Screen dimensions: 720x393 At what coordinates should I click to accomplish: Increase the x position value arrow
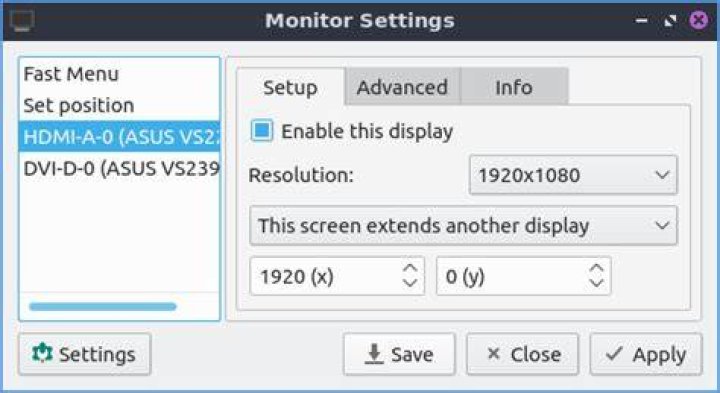pyautogui.click(x=410, y=269)
